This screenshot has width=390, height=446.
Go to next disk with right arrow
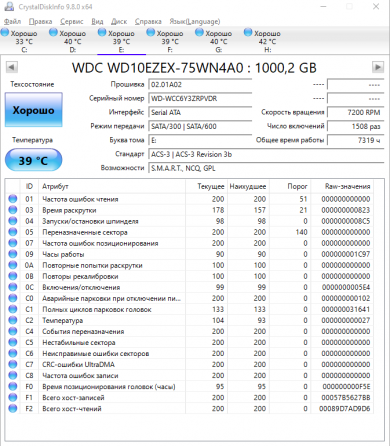(x=378, y=67)
